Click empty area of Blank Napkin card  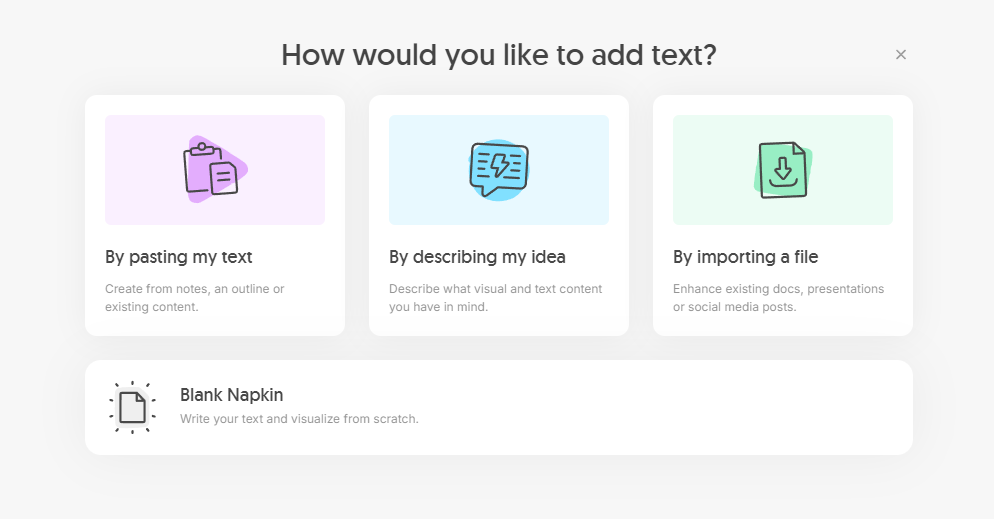point(666,407)
